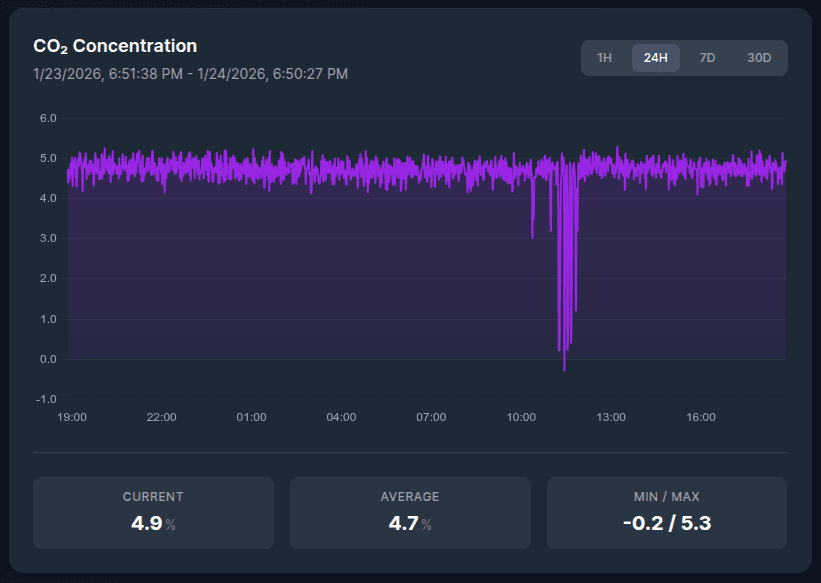Click the purple CO2 data line
Screen dimensions: 821x583
point(300,170)
